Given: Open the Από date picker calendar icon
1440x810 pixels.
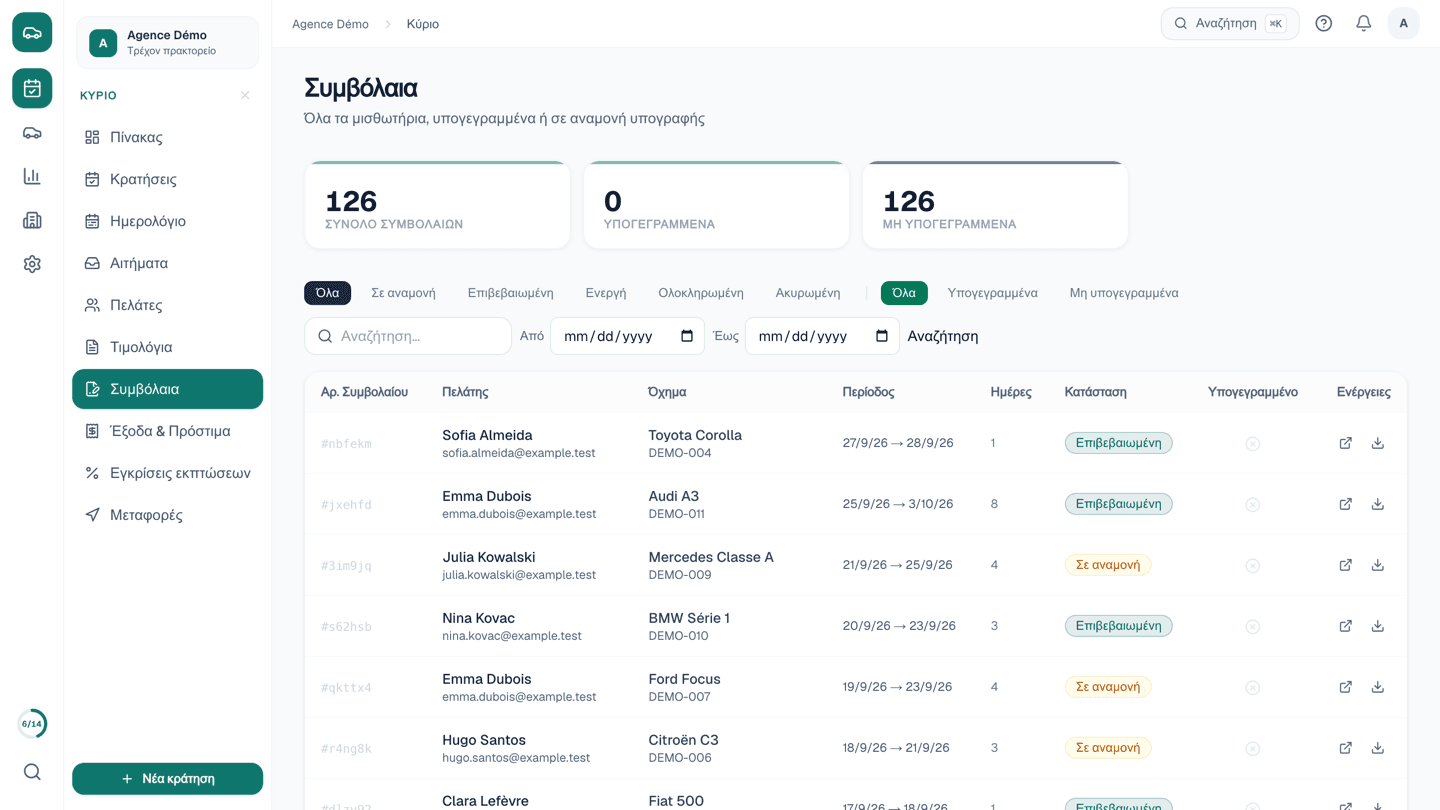Looking at the screenshot, I should pos(687,336).
